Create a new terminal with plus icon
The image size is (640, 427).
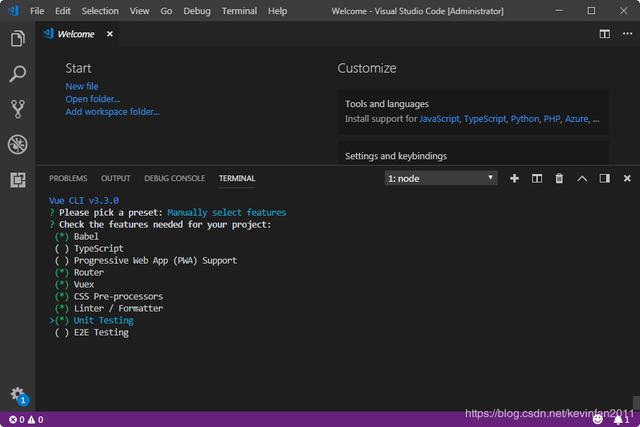tap(514, 178)
